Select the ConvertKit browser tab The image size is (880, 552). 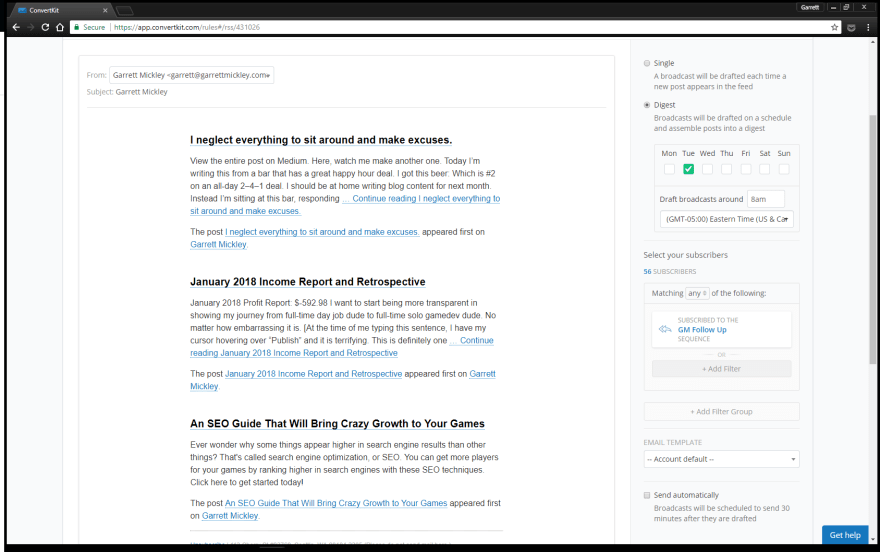pos(62,10)
